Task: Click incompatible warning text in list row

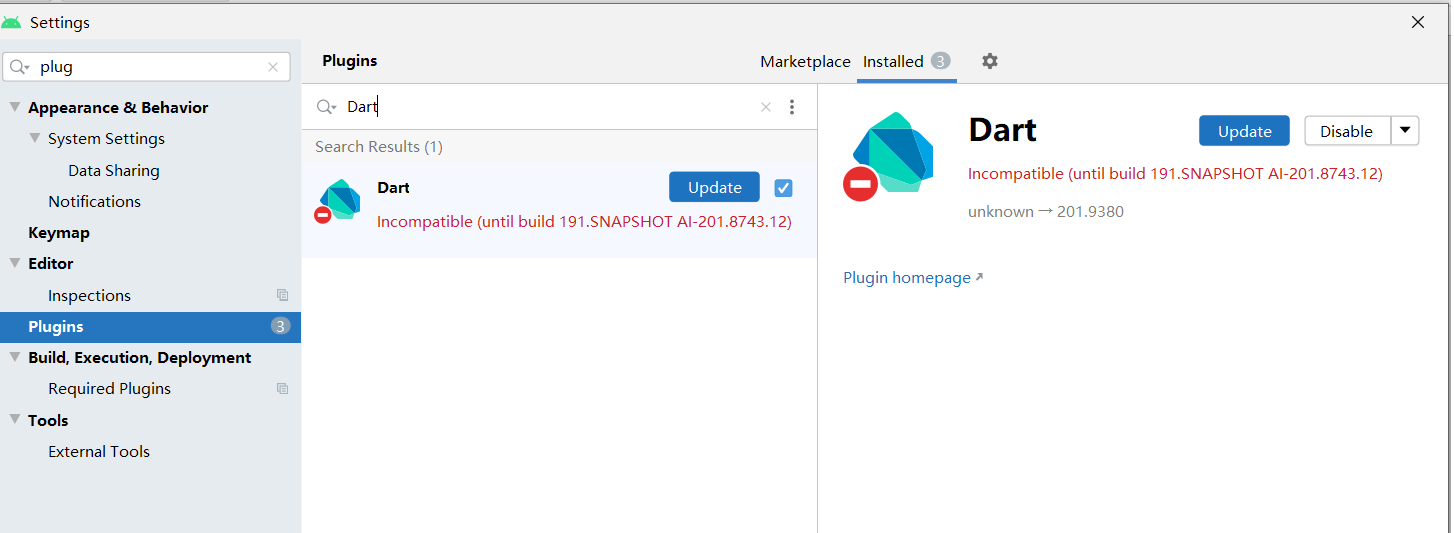Action: pyautogui.click(x=584, y=221)
